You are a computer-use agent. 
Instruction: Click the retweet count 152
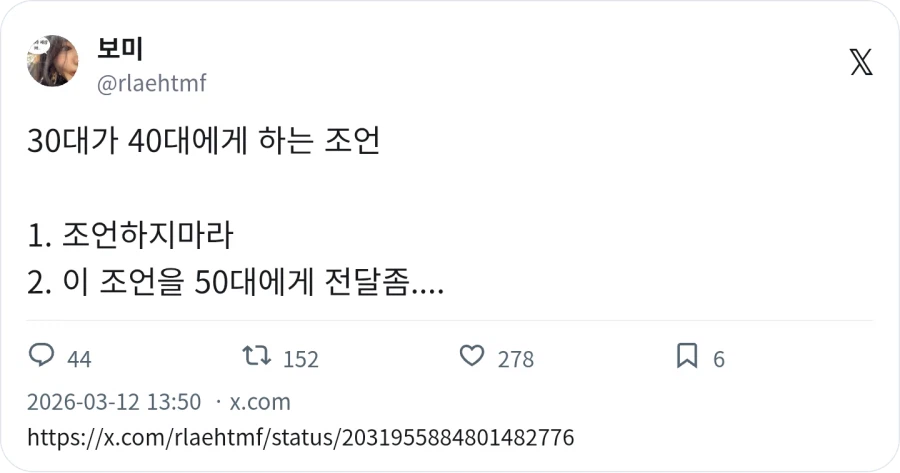[x=300, y=359]
